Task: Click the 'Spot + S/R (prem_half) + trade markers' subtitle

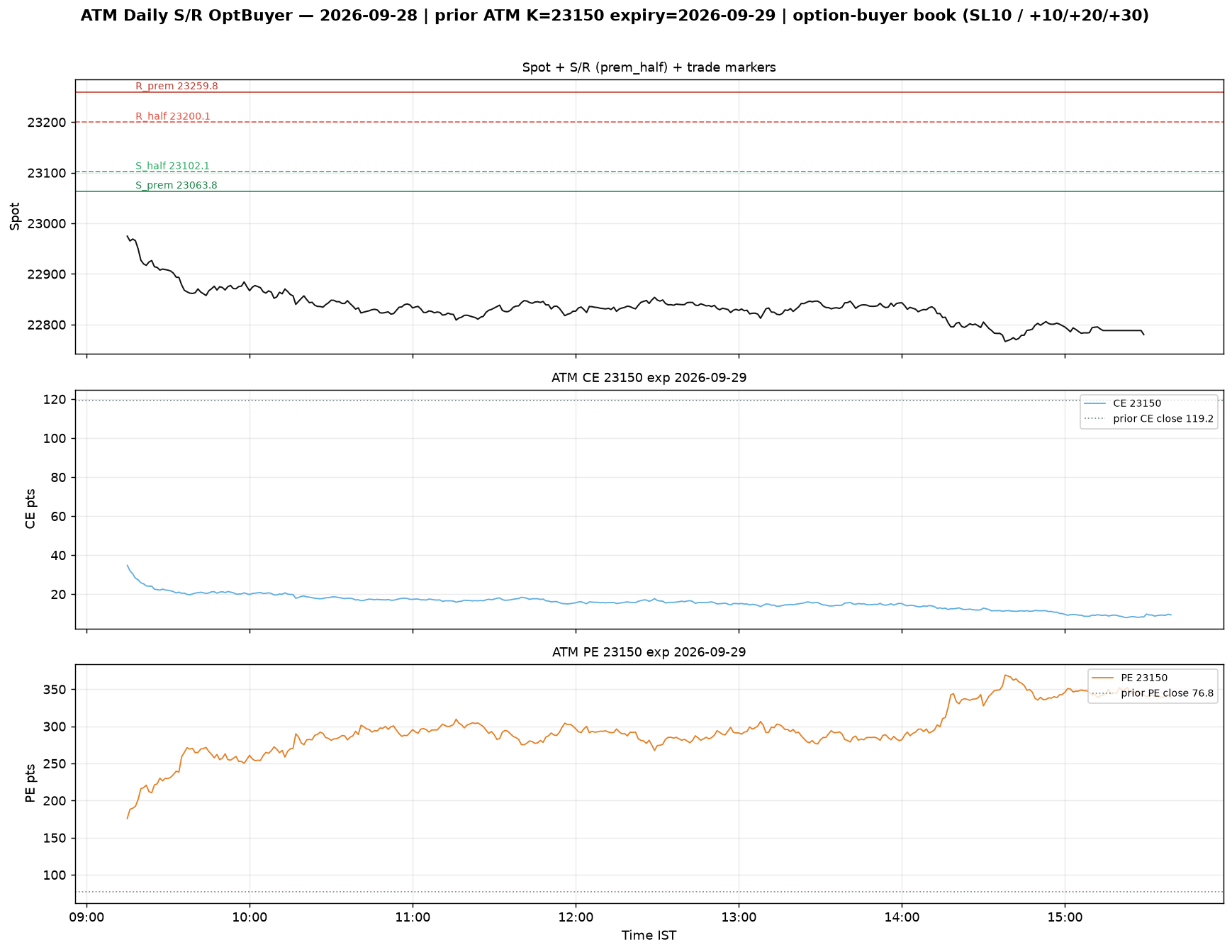Action: click(649, 67)
